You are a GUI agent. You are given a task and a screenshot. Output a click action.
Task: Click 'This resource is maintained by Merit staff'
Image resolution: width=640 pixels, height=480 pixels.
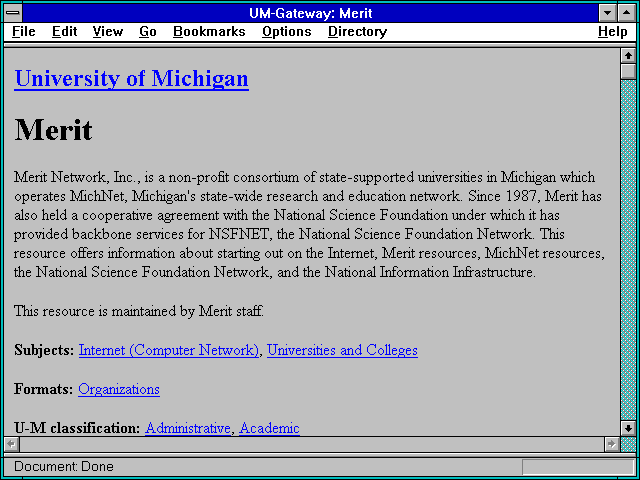[139, 311]
